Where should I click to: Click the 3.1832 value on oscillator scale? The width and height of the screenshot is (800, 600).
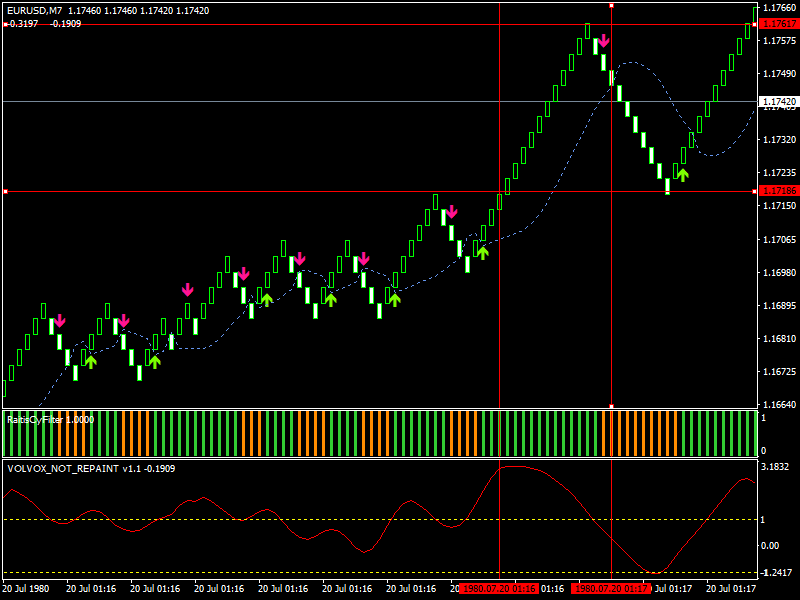[777, 467]
